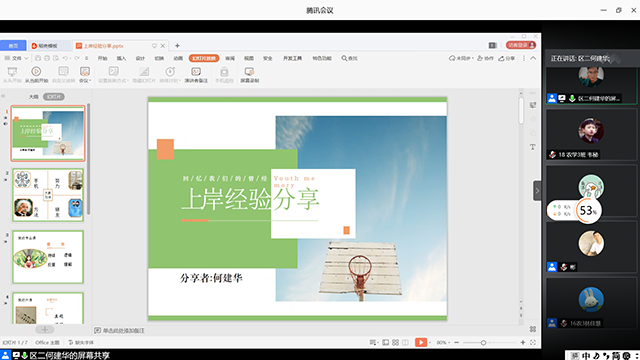Play slideshow with orange status bar button

(421, 342)
